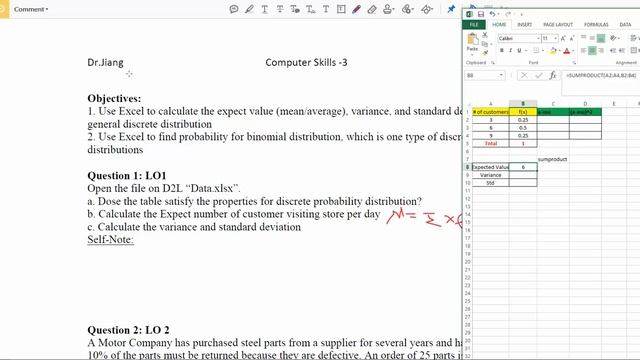Viewport: 640px width, 360px height.
Task: Toggle top align in Alignment group
Action: point(584,38)
